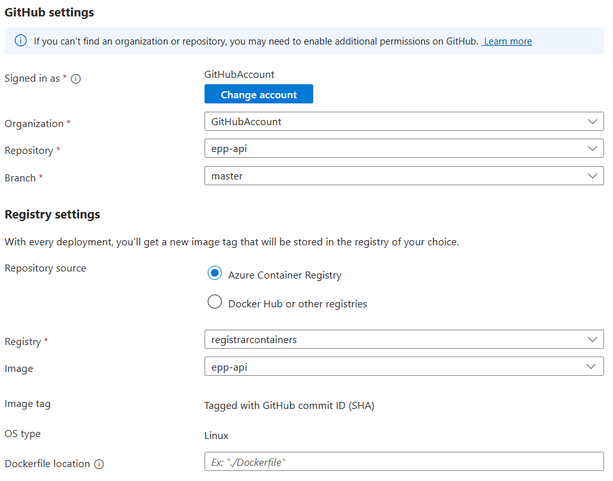Viewport: 613px width, 481px height.
Task: Open the Branch dropdown showing master
Action: 404,176
